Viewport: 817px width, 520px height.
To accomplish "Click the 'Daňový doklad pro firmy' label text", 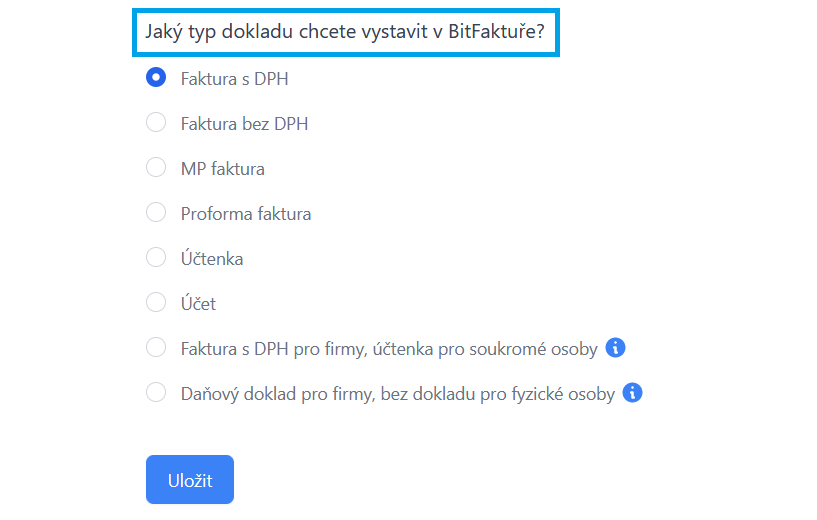I will tap(397, 394).
